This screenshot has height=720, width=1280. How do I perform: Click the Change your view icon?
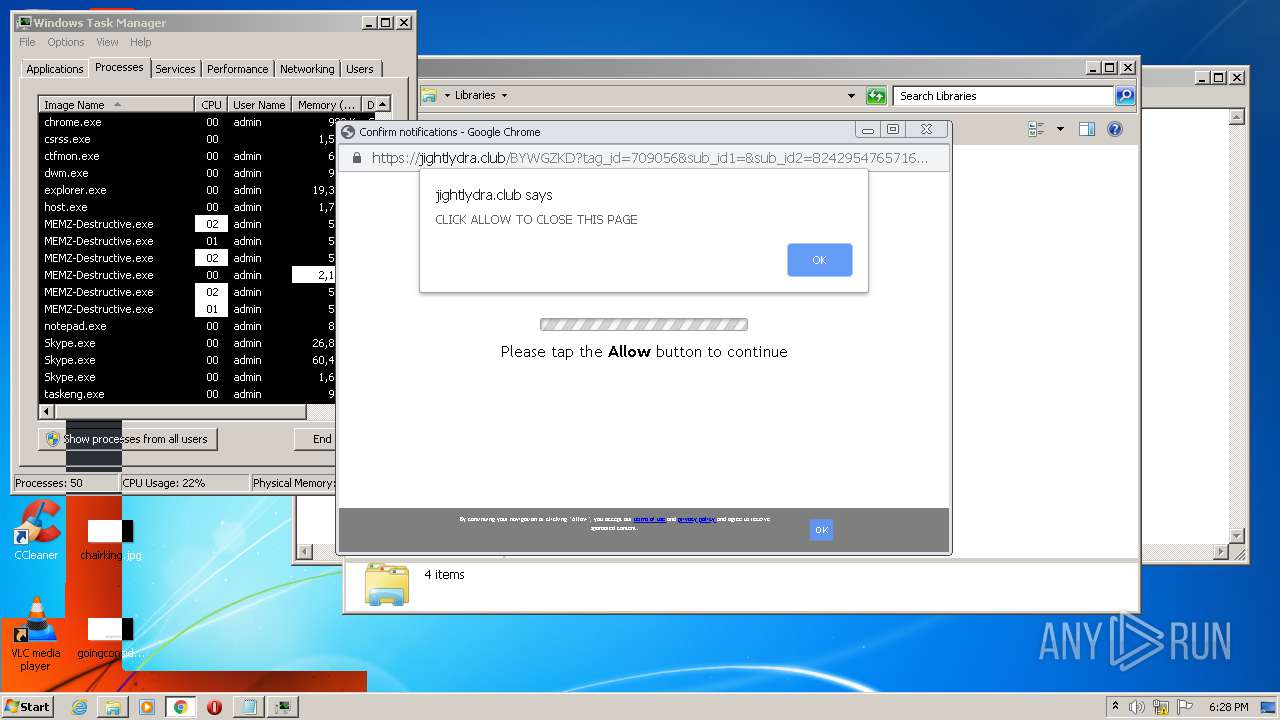coord(1036,129)
